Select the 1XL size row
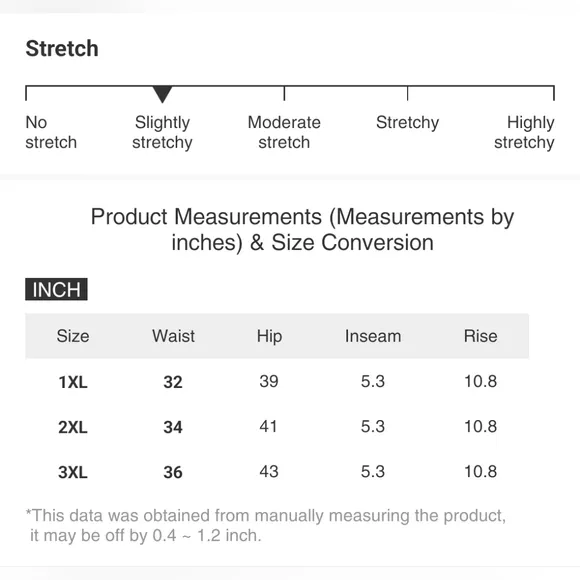The width and height of the screenshot is (580, 580). pos(277,381)
